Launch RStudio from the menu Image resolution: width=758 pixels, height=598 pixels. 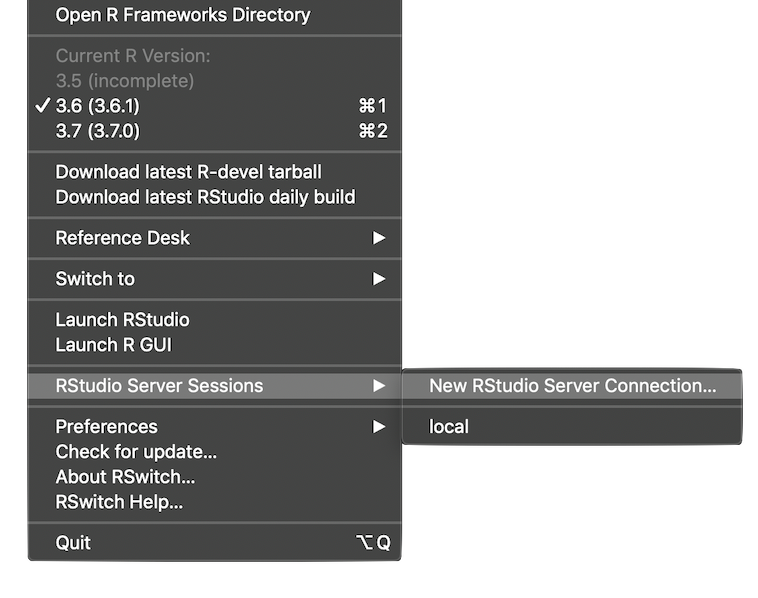[122, 320]
